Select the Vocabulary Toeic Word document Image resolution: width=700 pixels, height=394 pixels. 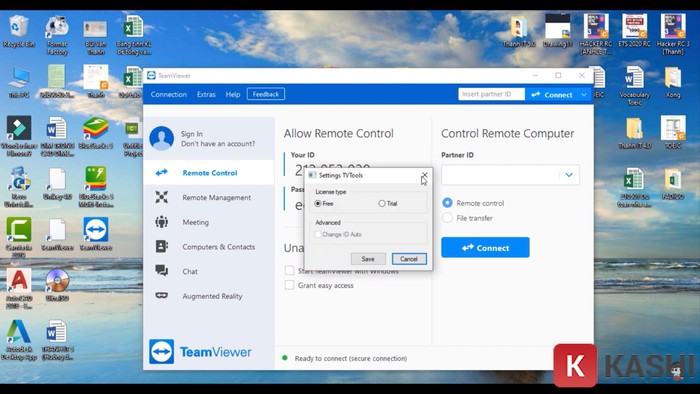click(x=634, y=86)
